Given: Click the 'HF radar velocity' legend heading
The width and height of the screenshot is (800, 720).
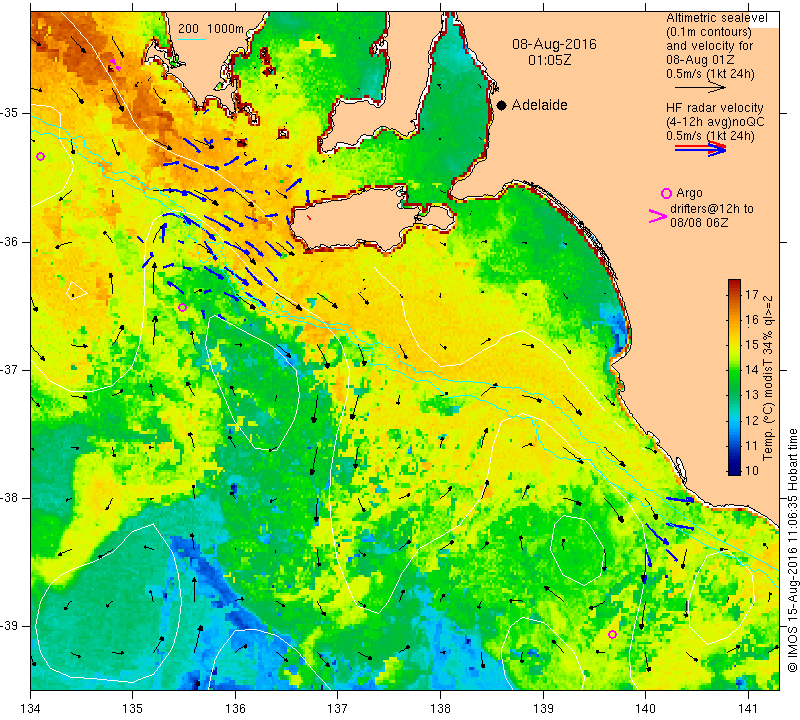Looking at the screenshot, I should tap(714, 108).
